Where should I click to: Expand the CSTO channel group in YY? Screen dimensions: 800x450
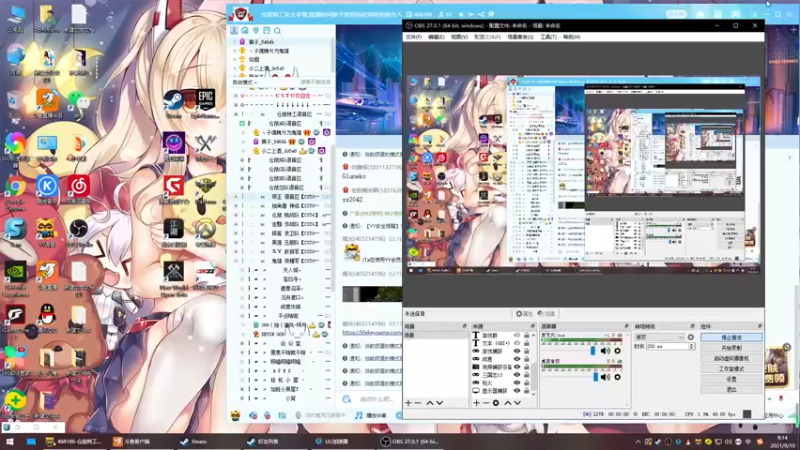236,95
